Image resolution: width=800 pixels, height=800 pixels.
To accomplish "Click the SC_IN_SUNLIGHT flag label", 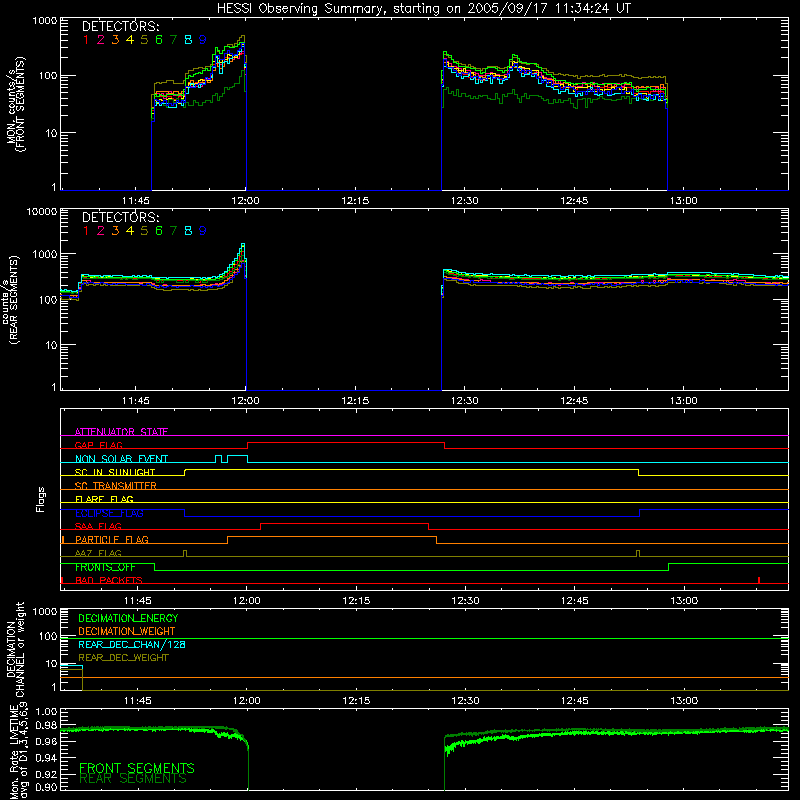I will [x=115, y=472].
